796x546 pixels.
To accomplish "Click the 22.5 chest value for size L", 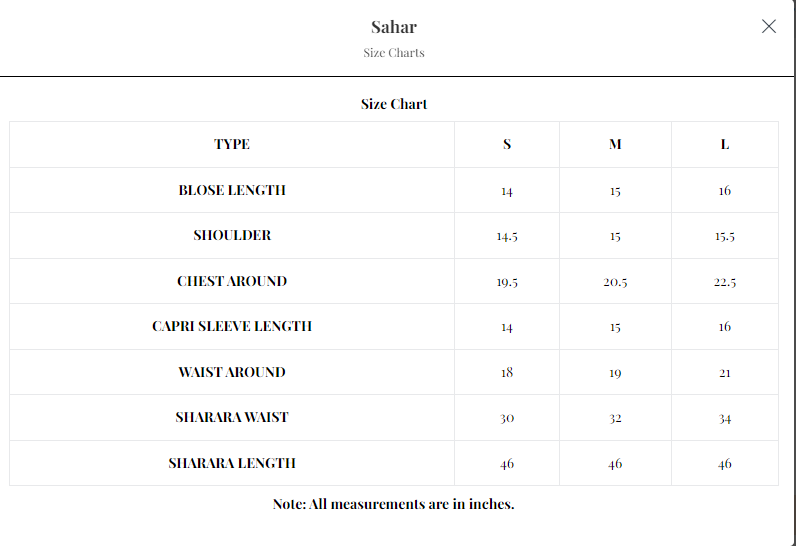I will pos(725,282).
